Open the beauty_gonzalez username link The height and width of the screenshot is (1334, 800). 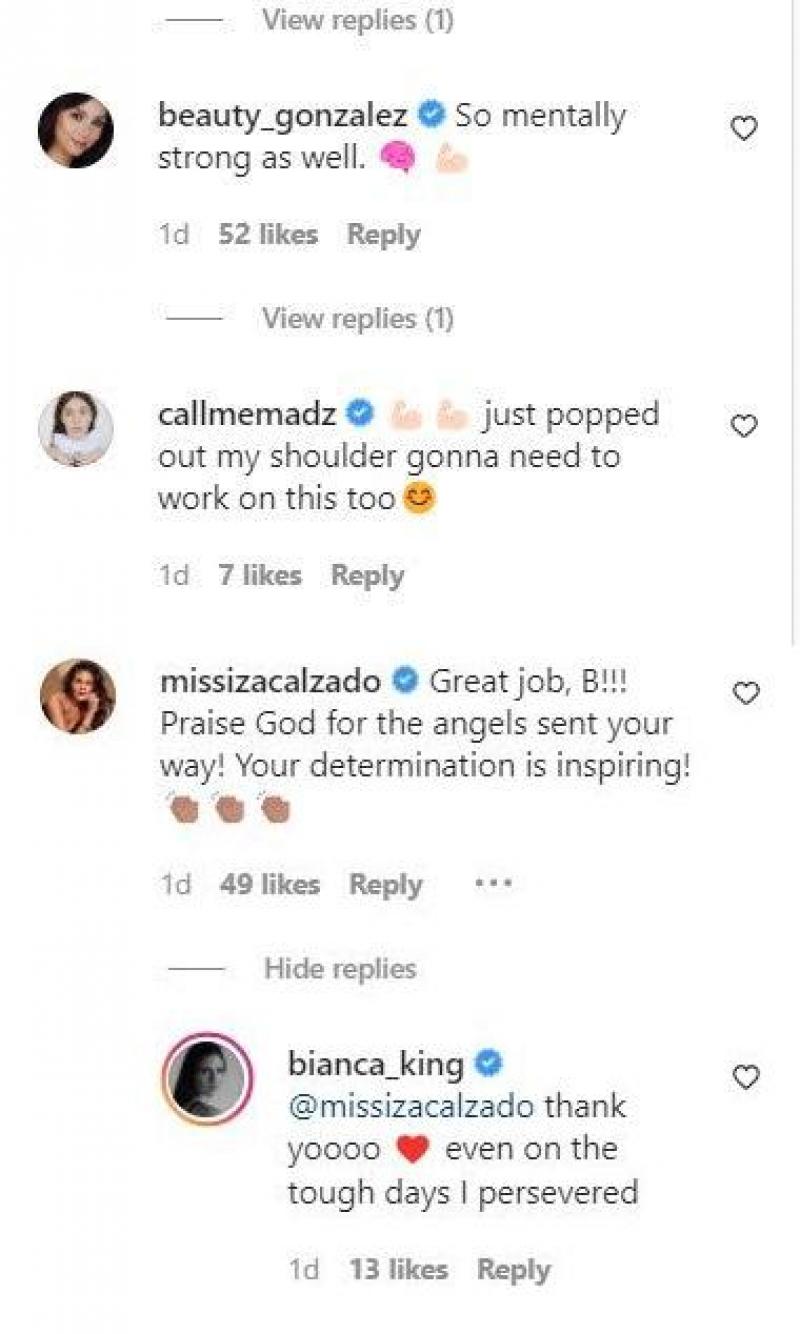[283, 116]
